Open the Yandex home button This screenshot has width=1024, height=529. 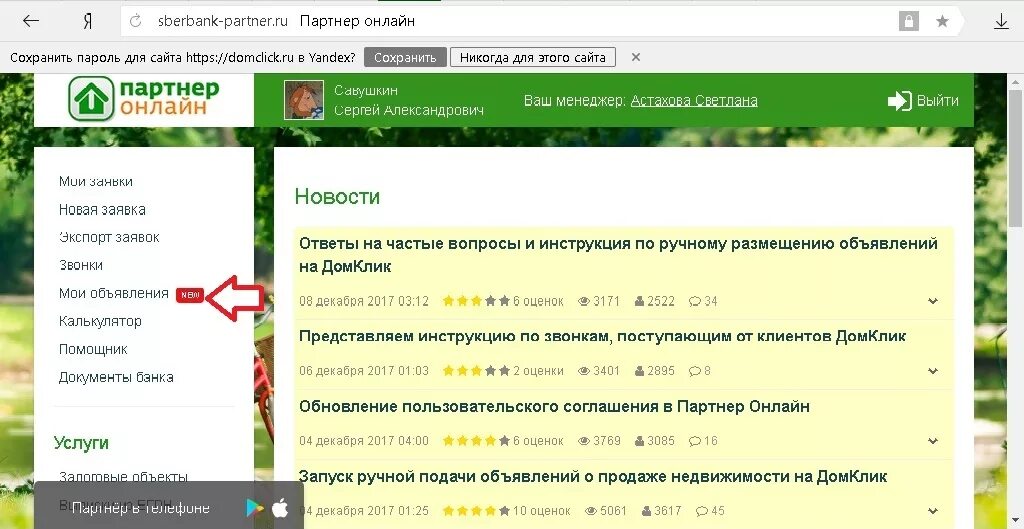tap(88, 21)
